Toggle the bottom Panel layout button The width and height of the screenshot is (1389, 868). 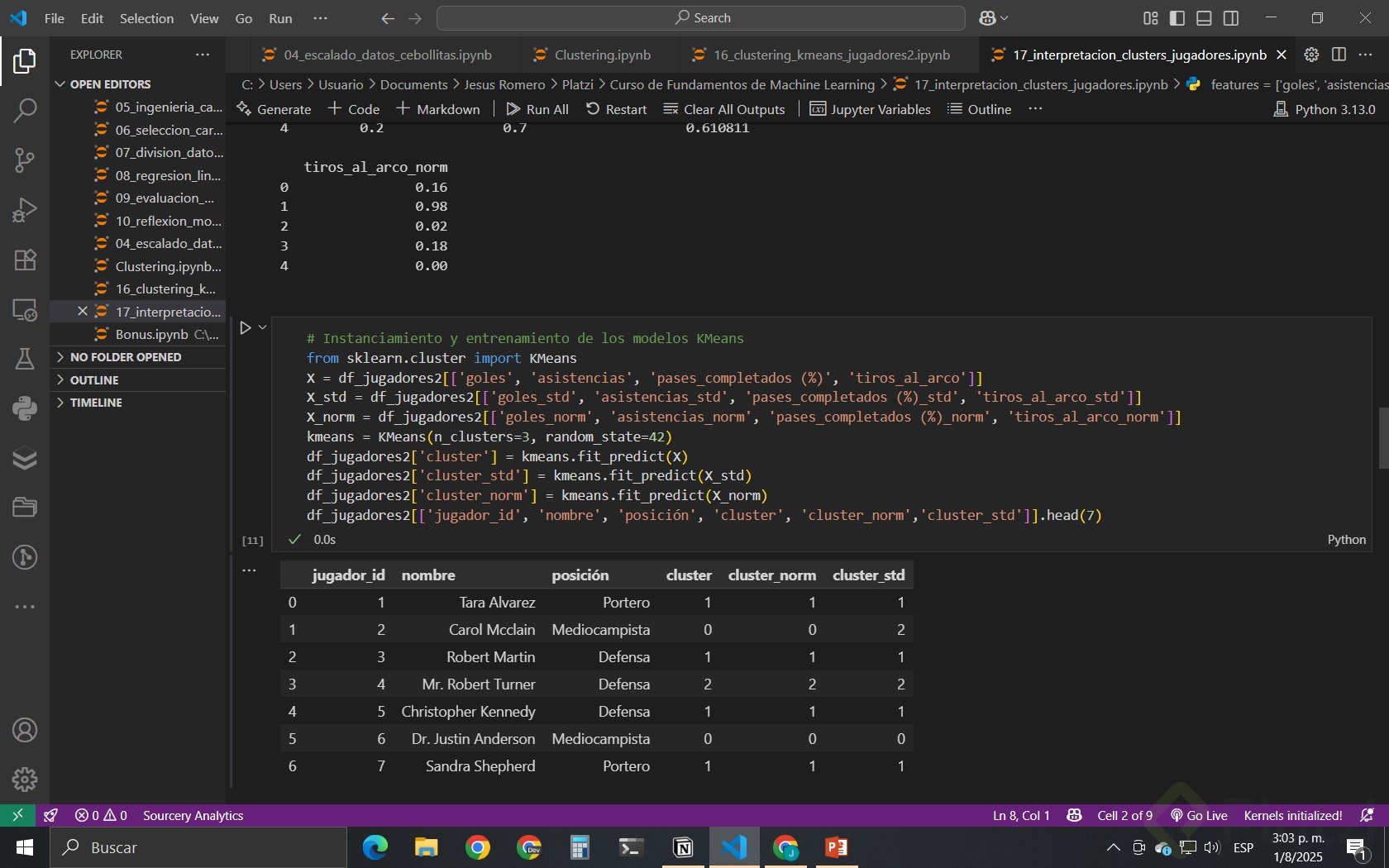[x=1204, y=18]
